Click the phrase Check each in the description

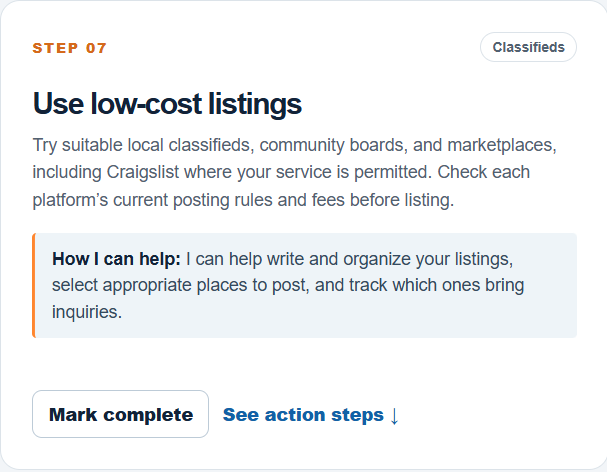tap(484, 172)
